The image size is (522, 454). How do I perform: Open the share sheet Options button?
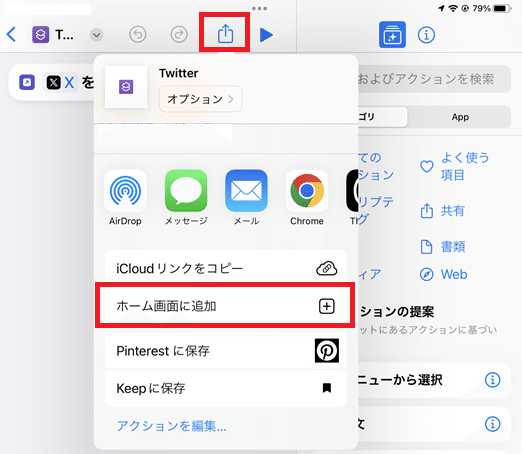pos(200,99)
